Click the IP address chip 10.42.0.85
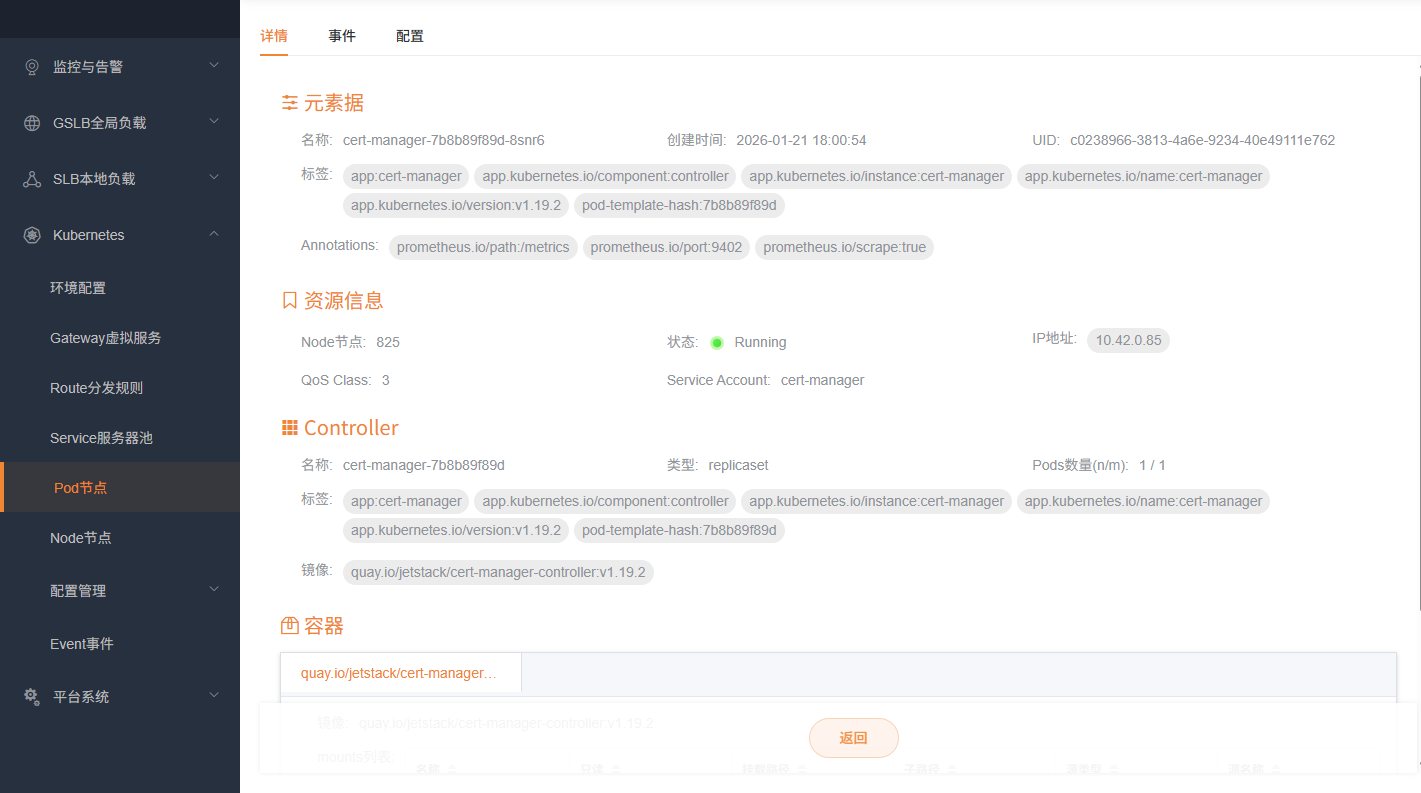This screenshot has height=793, width=1421. pos(1128,340)
